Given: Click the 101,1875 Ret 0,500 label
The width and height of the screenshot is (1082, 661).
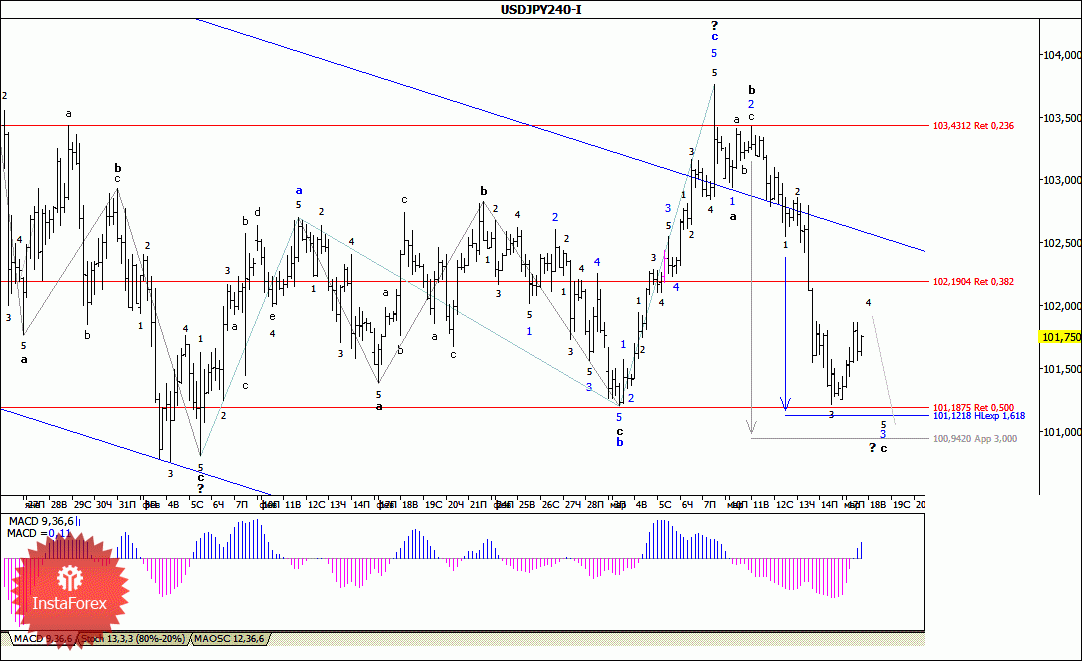Looking at the screenshot, I should point(973,408).
